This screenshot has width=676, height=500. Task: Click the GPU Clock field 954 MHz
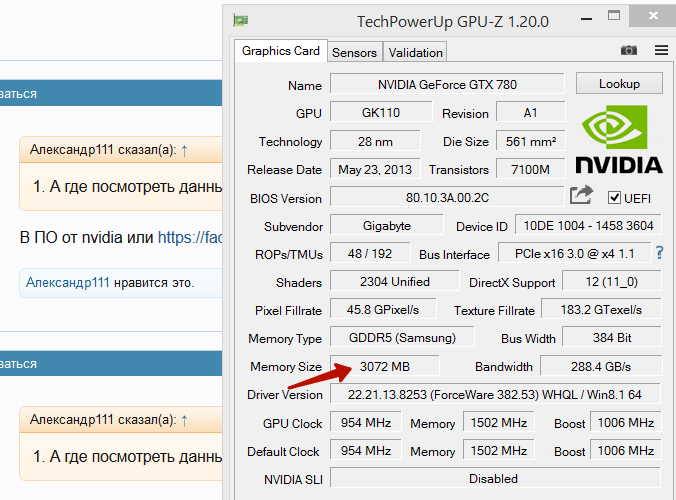(366, 422)
